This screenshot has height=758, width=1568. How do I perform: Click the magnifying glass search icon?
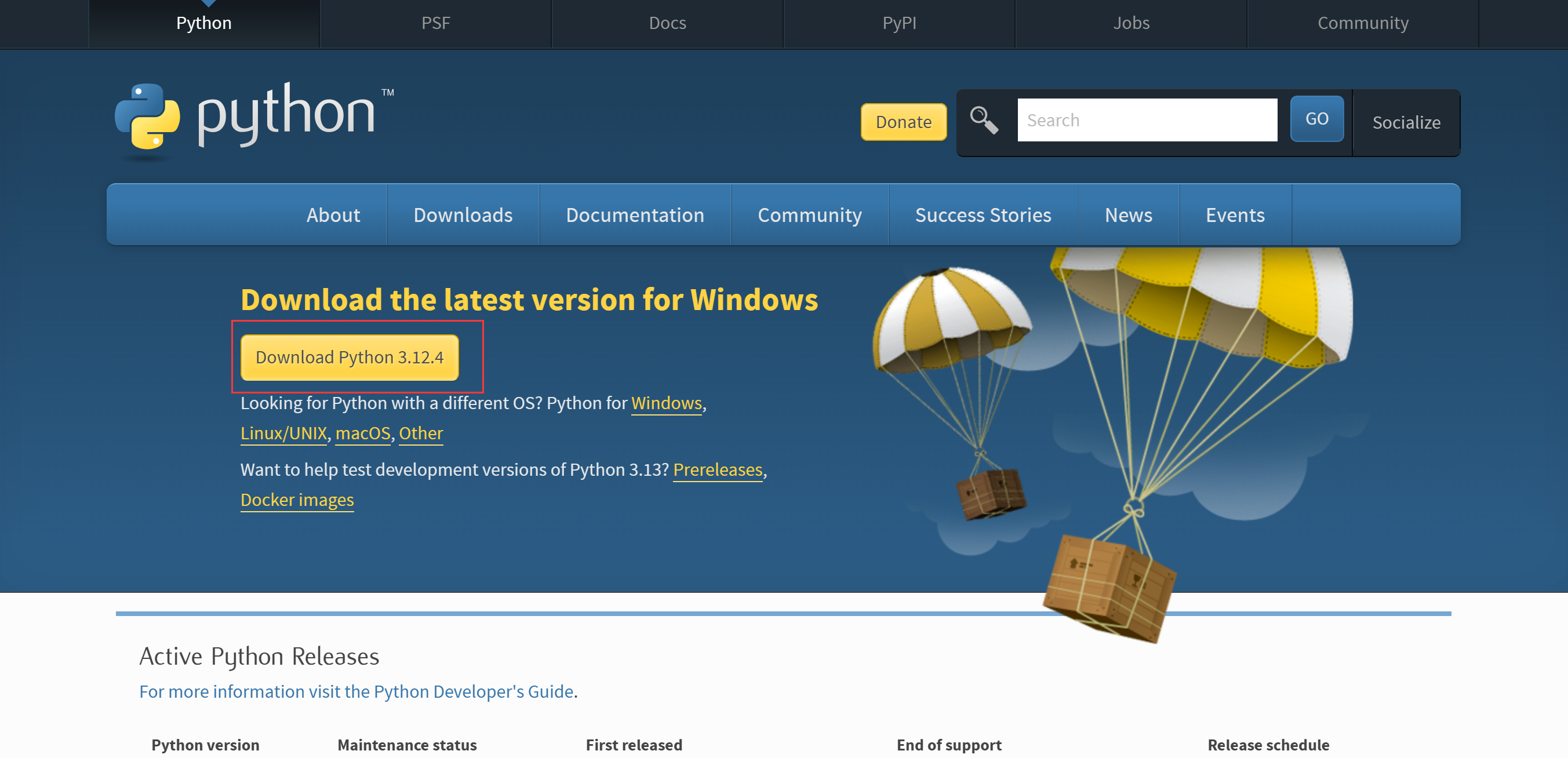tap(984, 119)
